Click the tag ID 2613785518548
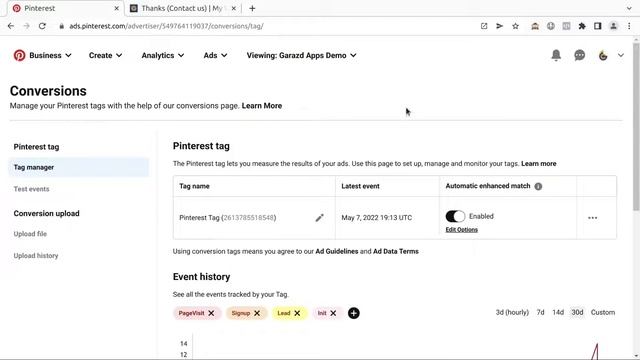Viewport: 640px width, 360px height. click(249, 218)
